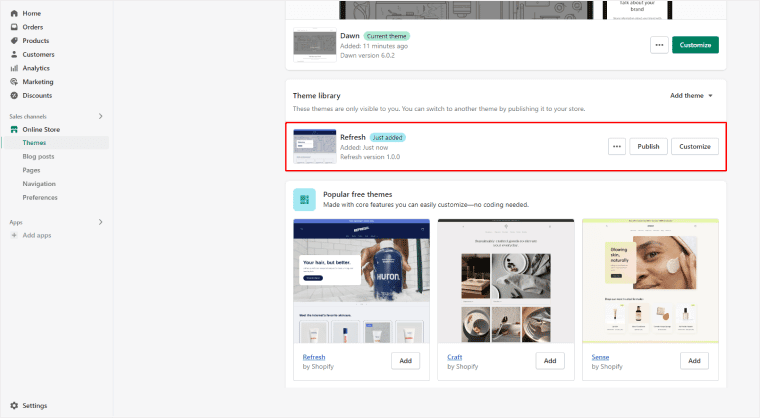Click the Marketing megaphone icon

point(14,82)
